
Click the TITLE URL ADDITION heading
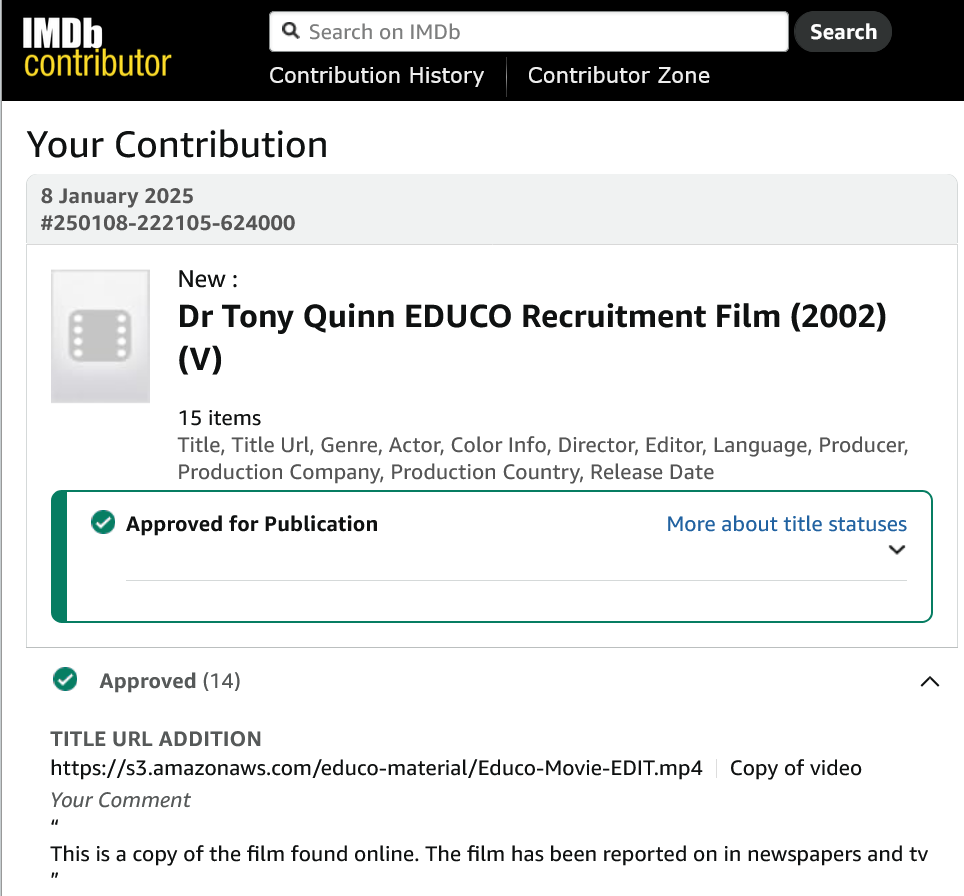(156, 739)
